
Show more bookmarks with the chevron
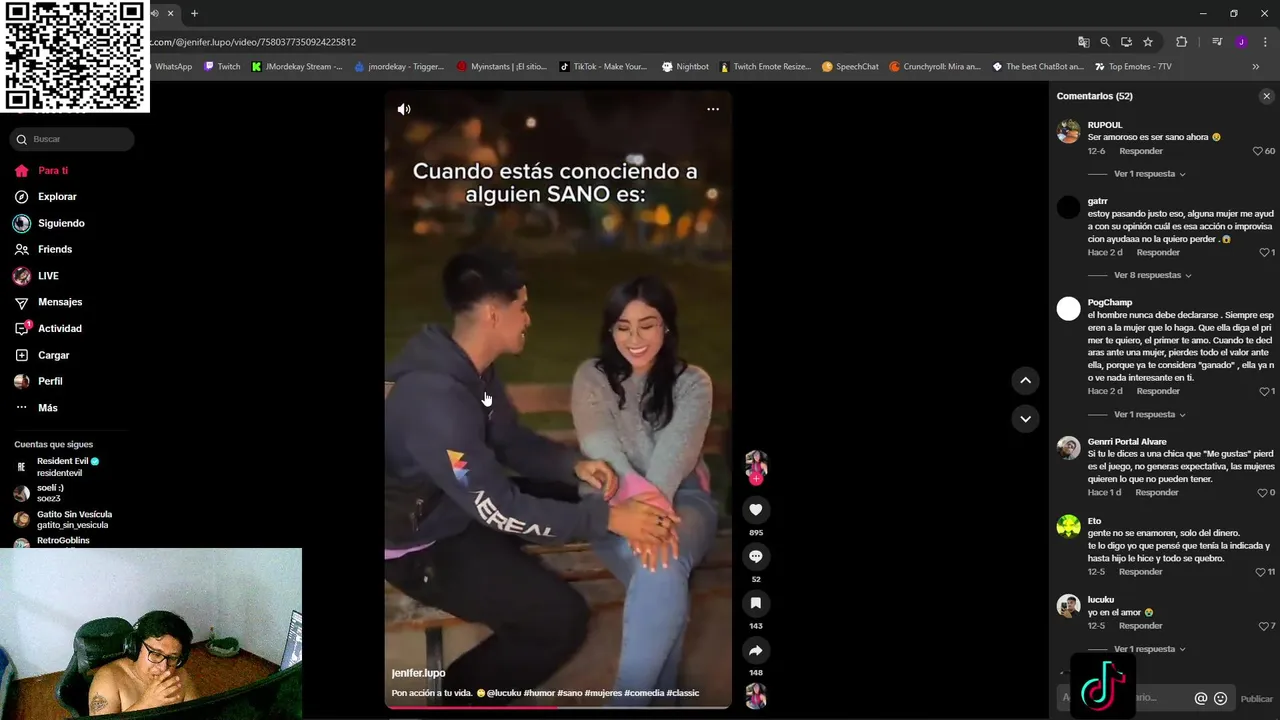(x=1256, y=67)
